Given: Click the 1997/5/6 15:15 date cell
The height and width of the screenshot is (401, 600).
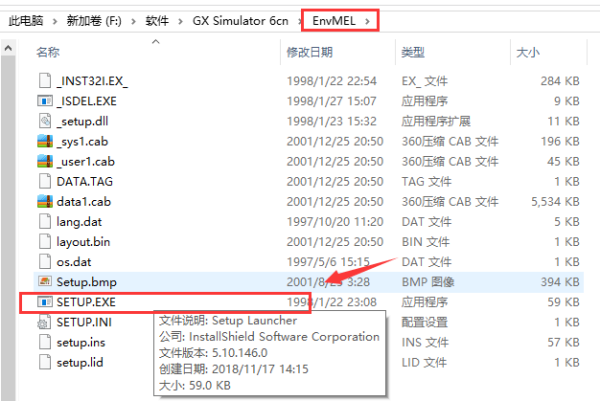Looking at the screenshot, I should pyautogui.click(x=328, y=262).
